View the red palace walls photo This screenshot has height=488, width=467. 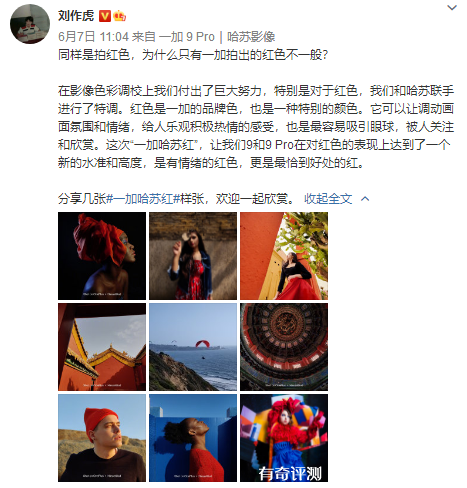click(x=102, y=347)
